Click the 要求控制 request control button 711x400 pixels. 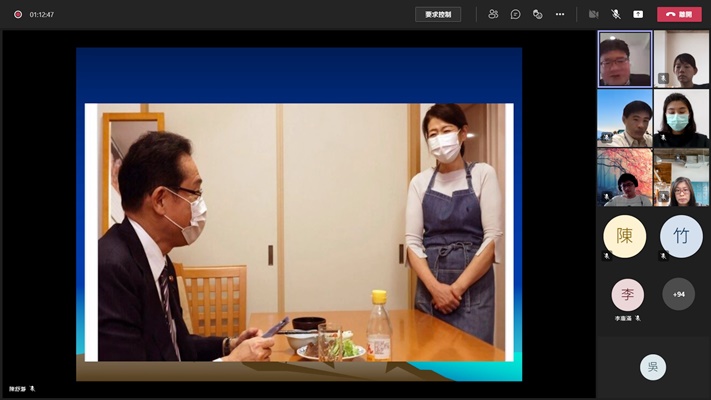pyautogui.click(x=438, y=14)
